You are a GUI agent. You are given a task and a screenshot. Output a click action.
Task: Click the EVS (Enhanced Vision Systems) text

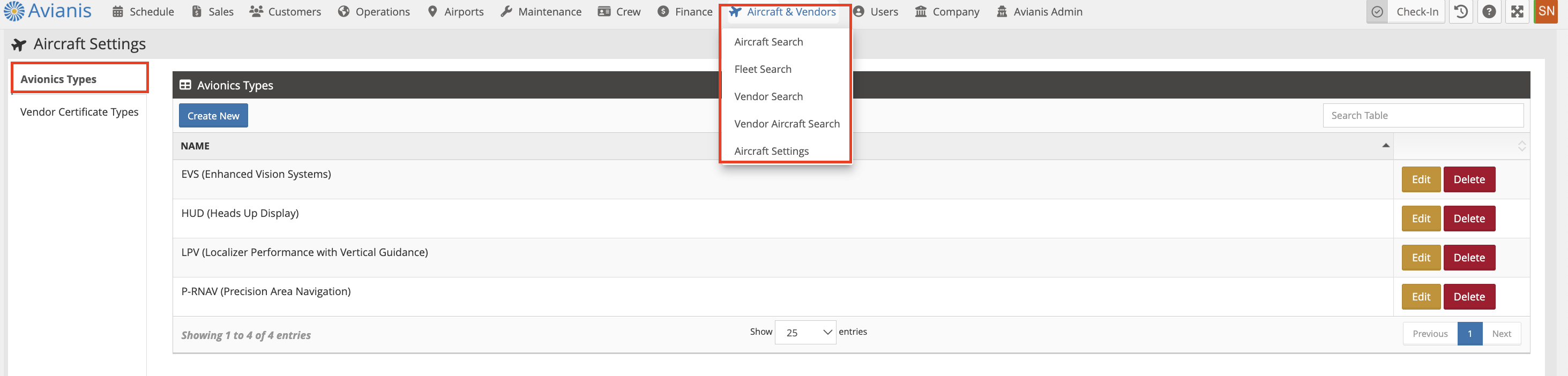256,174
